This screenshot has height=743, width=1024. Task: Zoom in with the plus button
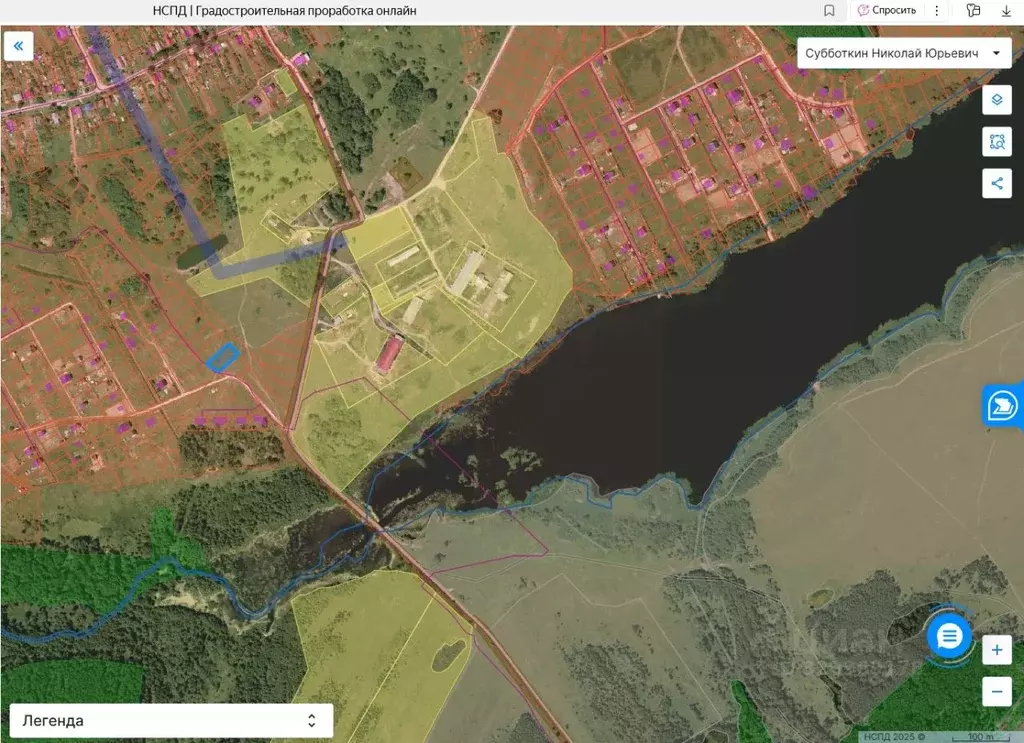[996, 651]
